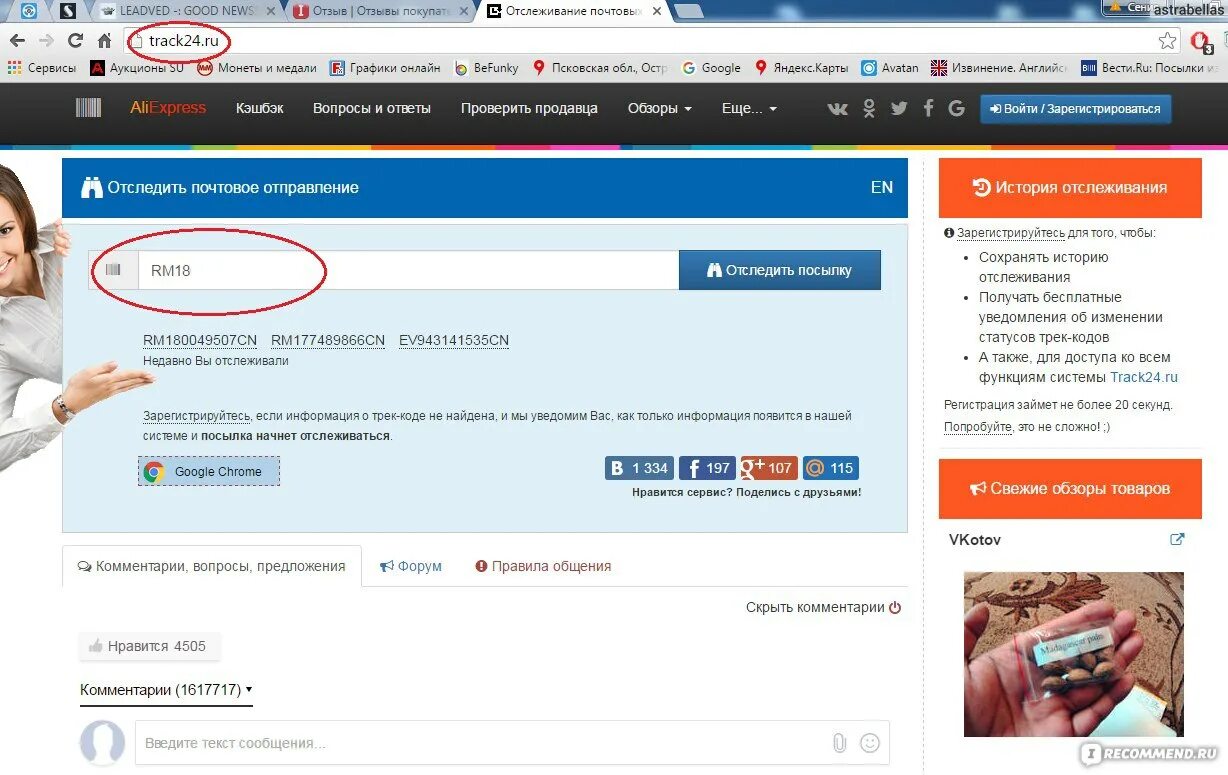1228x775 pixels.
Task: Open the Google icon in header
Action: [956, 108]
